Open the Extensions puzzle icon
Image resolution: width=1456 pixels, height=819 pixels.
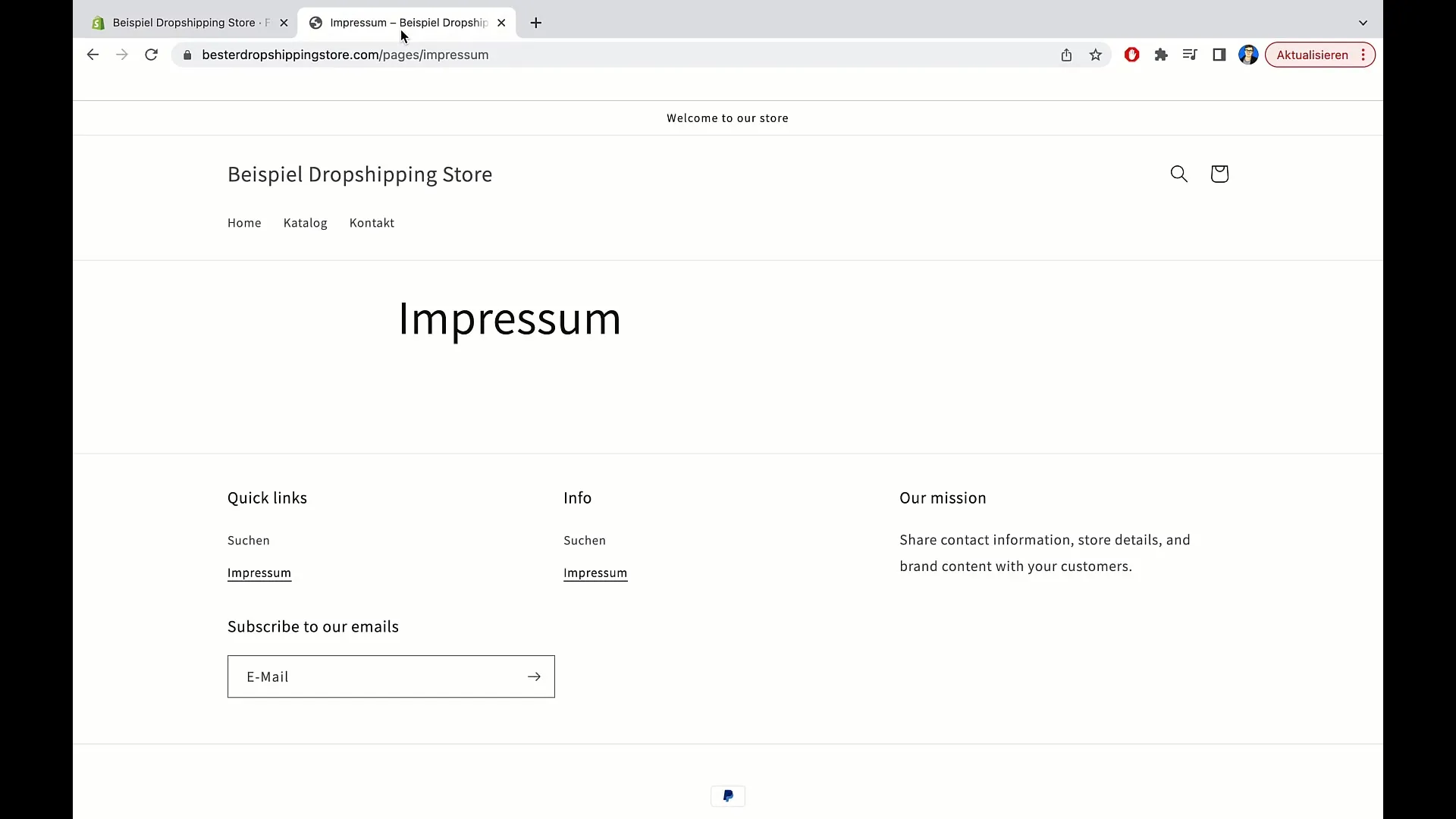click(1161, 55)
